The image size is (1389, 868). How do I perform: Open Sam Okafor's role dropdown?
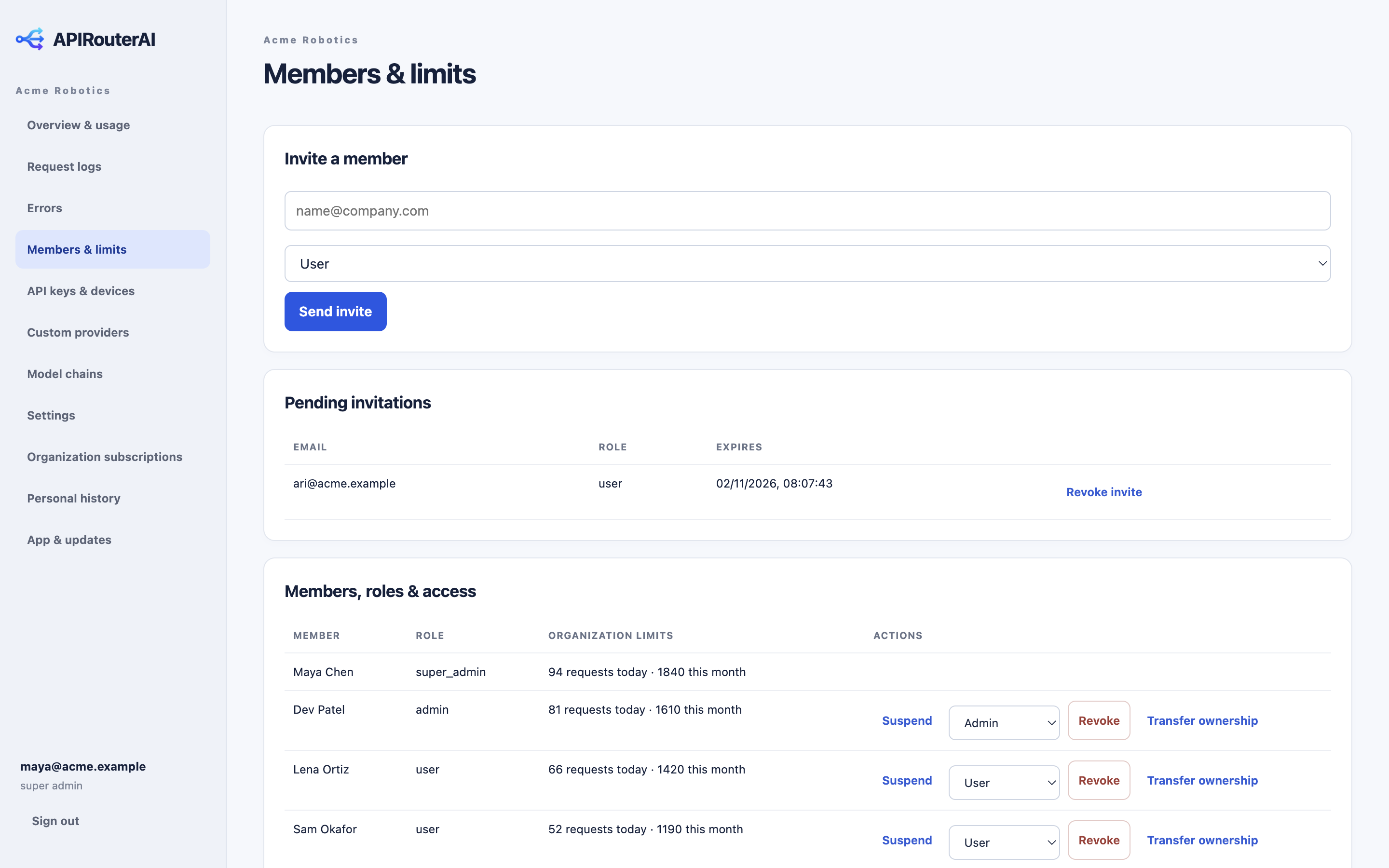(x=1004, y=842)
